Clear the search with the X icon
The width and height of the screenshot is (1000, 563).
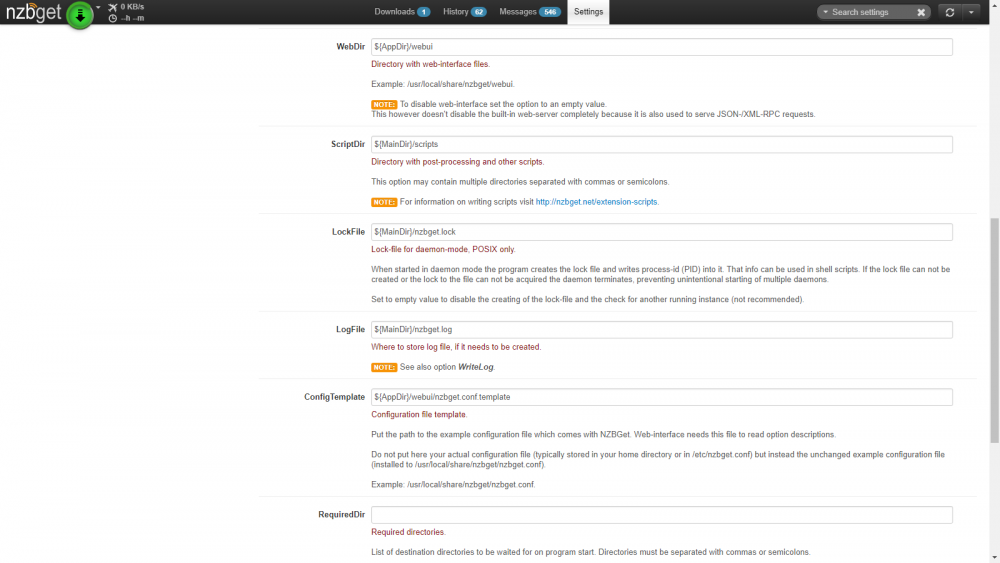(x=921, y=12)
